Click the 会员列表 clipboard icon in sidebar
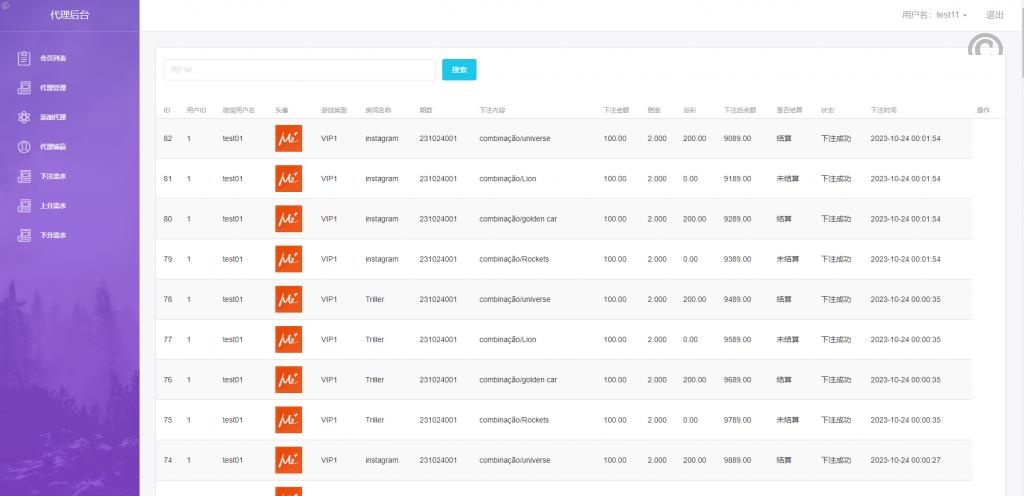 [x=24, y=58]
